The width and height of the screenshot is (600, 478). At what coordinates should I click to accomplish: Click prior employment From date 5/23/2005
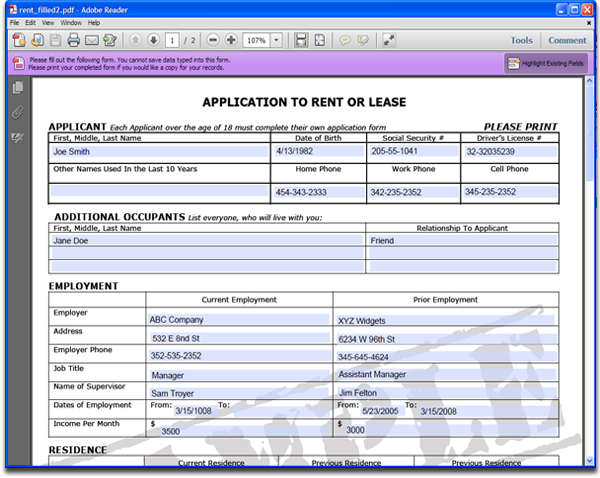click(381, 411)
